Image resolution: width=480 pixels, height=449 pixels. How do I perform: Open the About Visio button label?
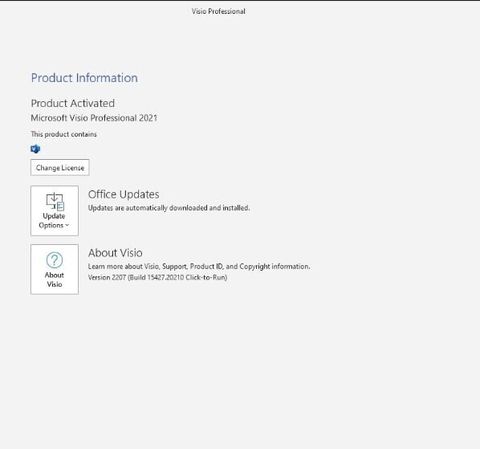(54, 280)
